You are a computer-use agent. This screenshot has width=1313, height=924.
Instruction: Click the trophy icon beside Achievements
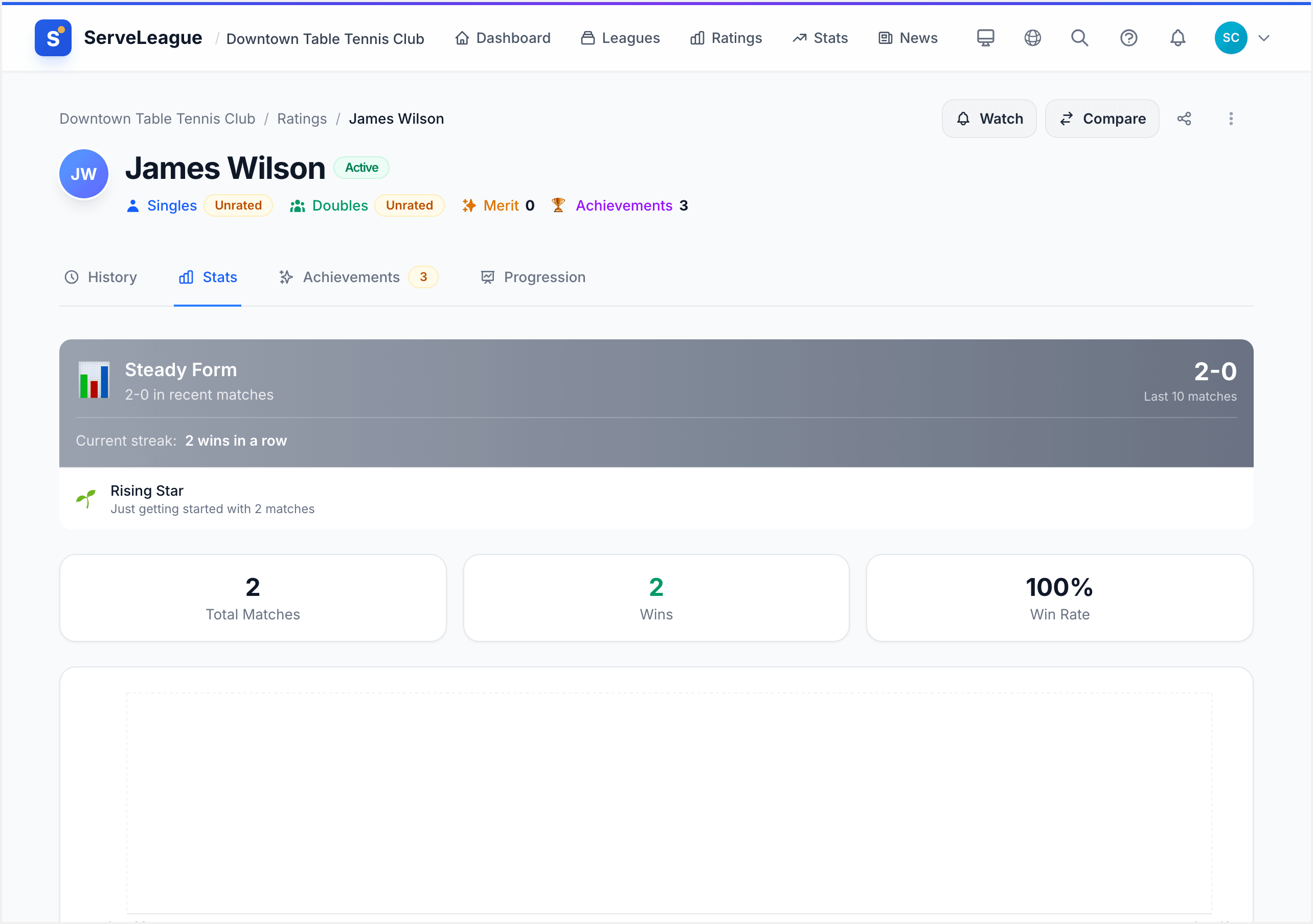pyautogui.click(x=558, y=205)
